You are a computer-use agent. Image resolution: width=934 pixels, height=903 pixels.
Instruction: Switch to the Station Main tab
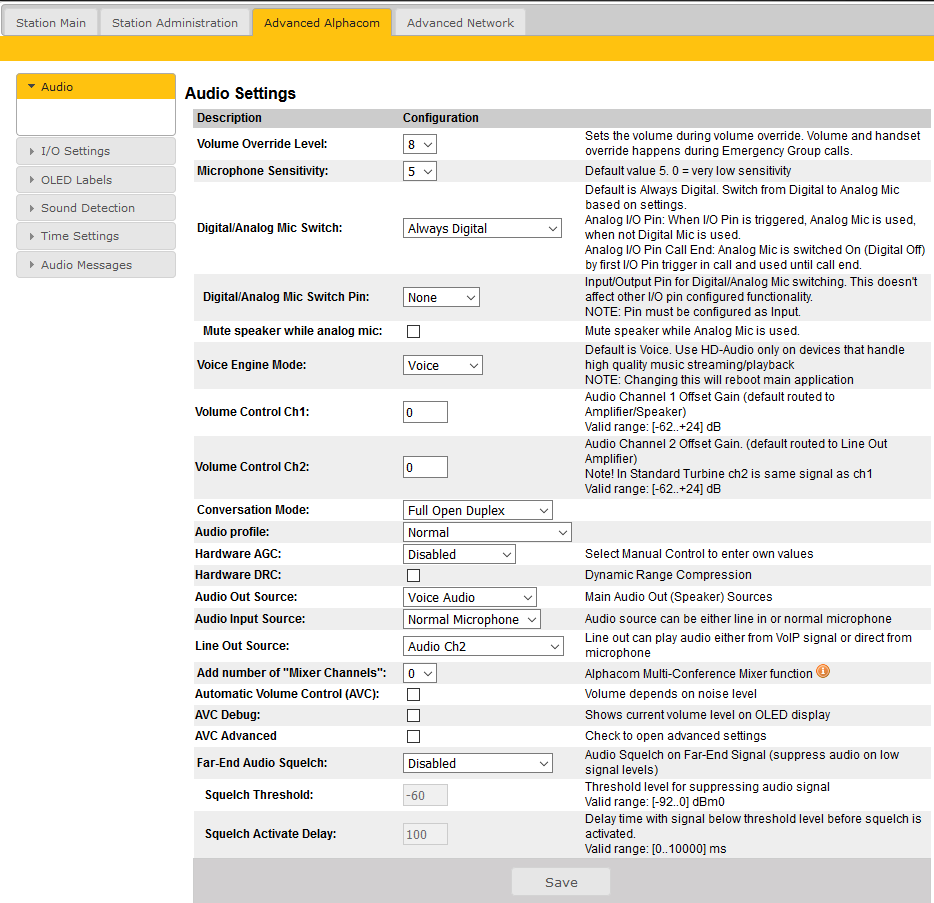pyautogui.click(x=51, y=23)
